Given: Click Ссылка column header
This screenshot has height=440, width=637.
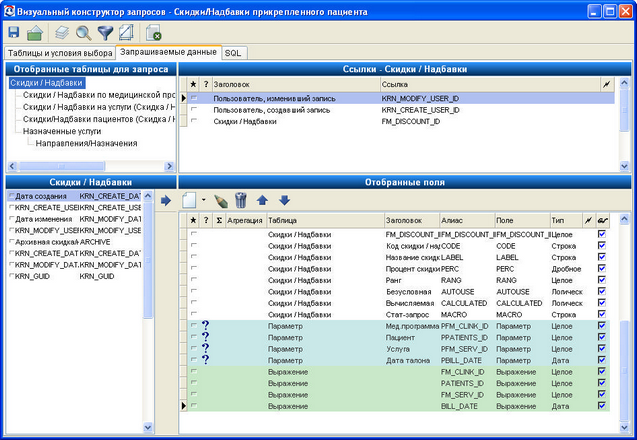Looking at the screenshot, I should click(x=490, y=85).
